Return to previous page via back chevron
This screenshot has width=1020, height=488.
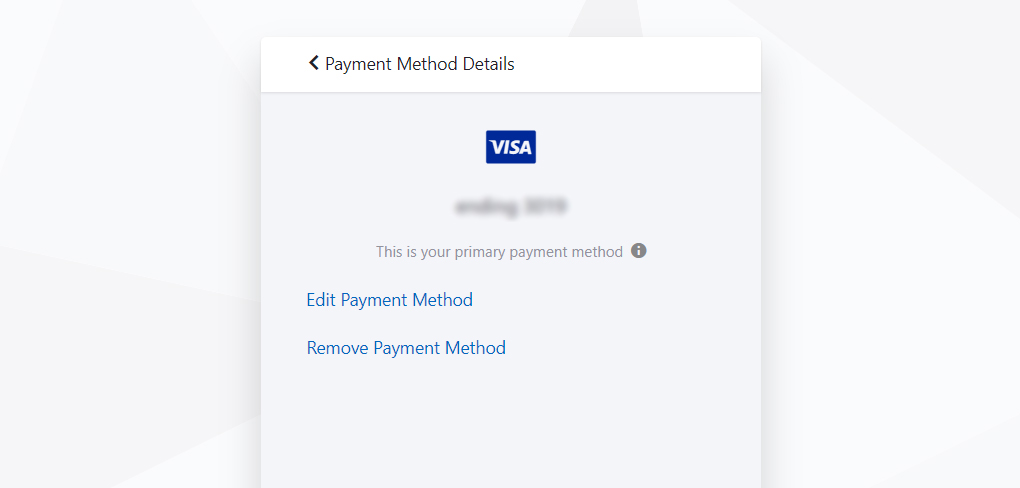pos(314,63)
